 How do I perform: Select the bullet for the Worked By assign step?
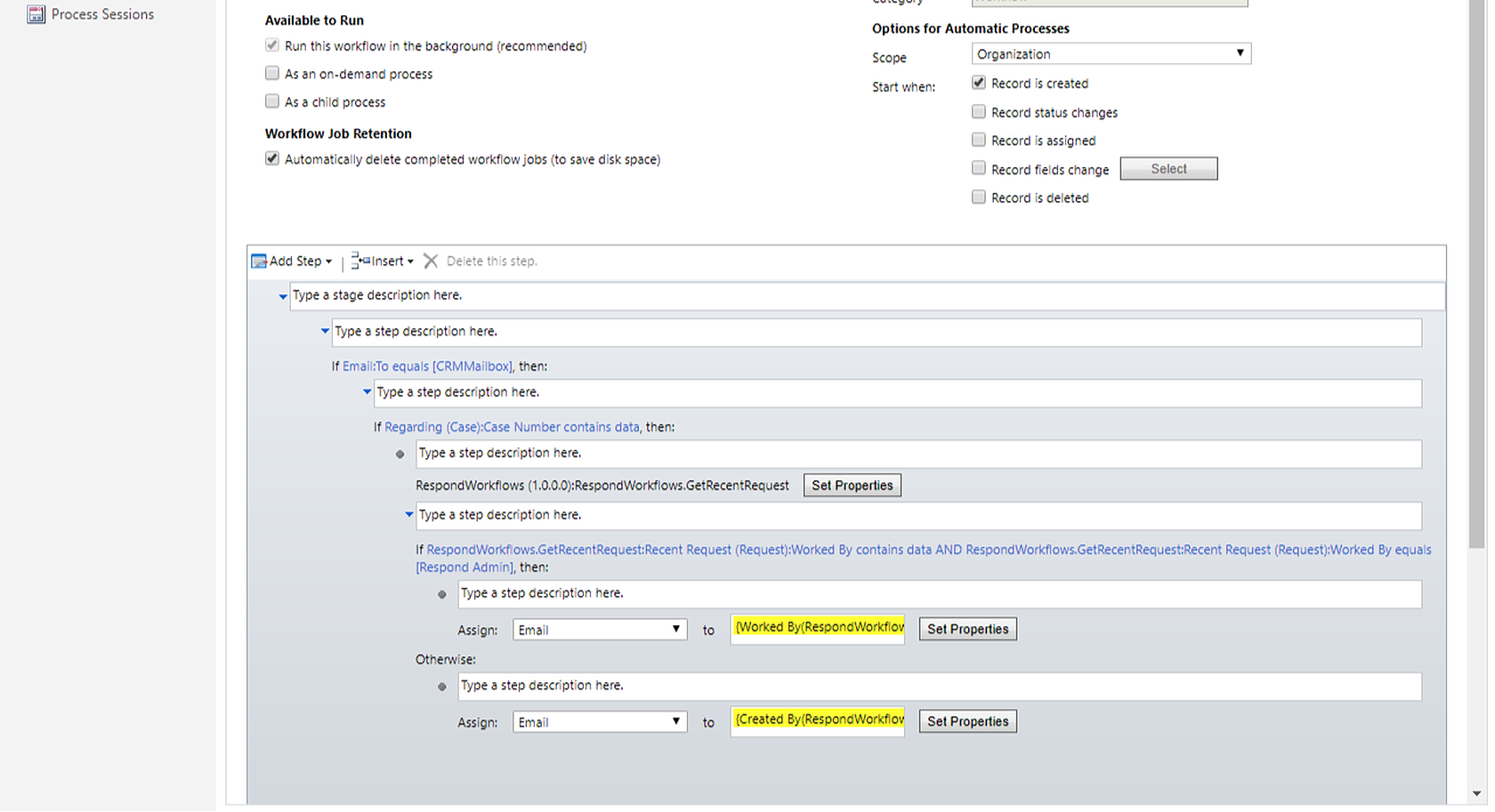442,594
